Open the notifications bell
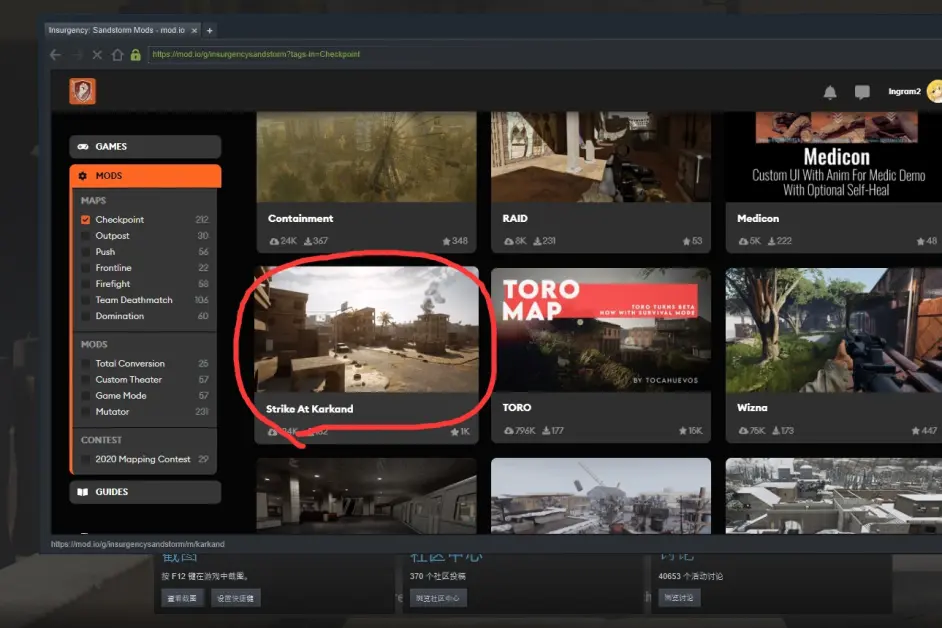942x628 pixels. [829, 93]
